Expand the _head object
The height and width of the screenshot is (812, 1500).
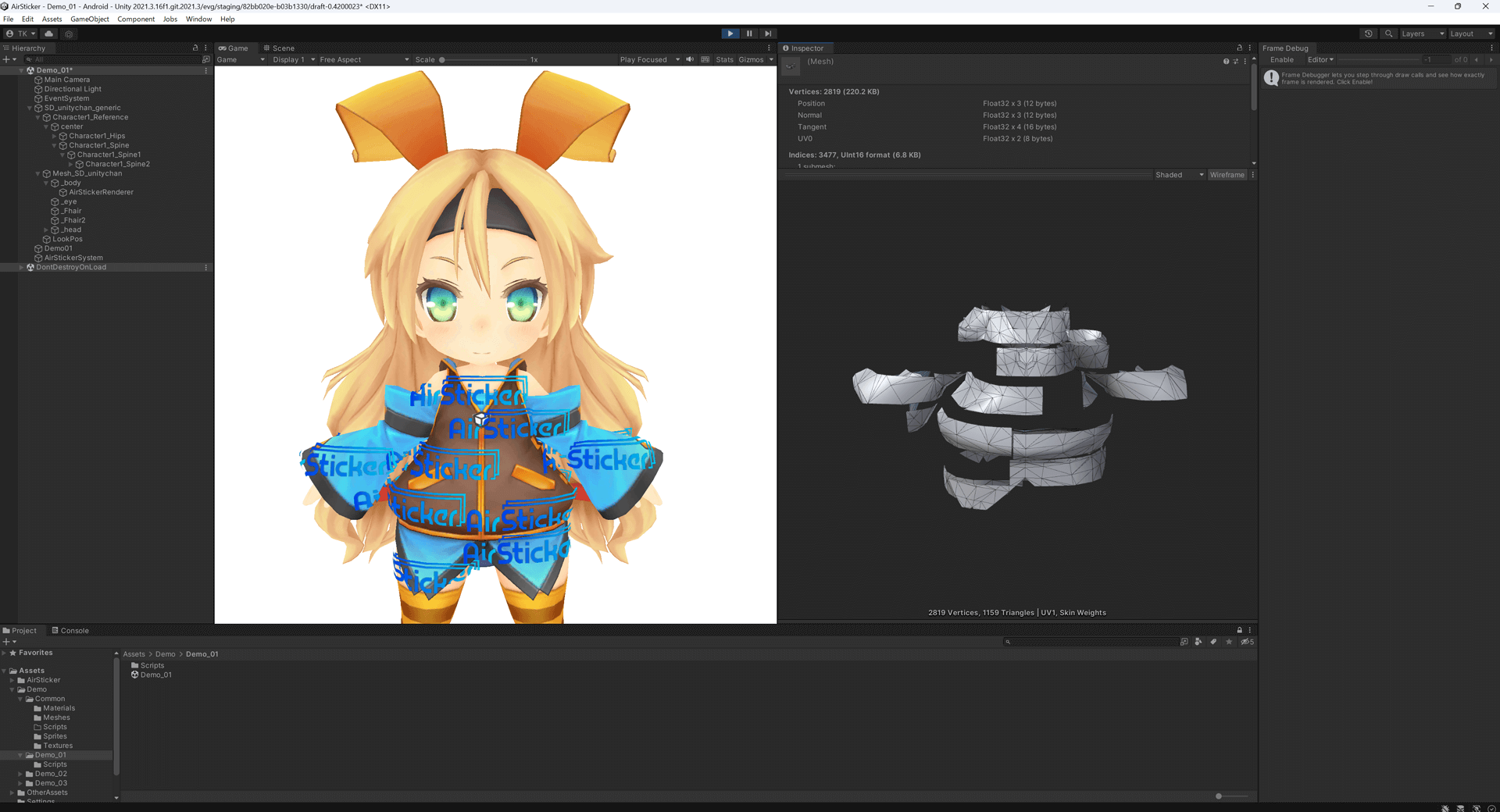coord(45,230)
